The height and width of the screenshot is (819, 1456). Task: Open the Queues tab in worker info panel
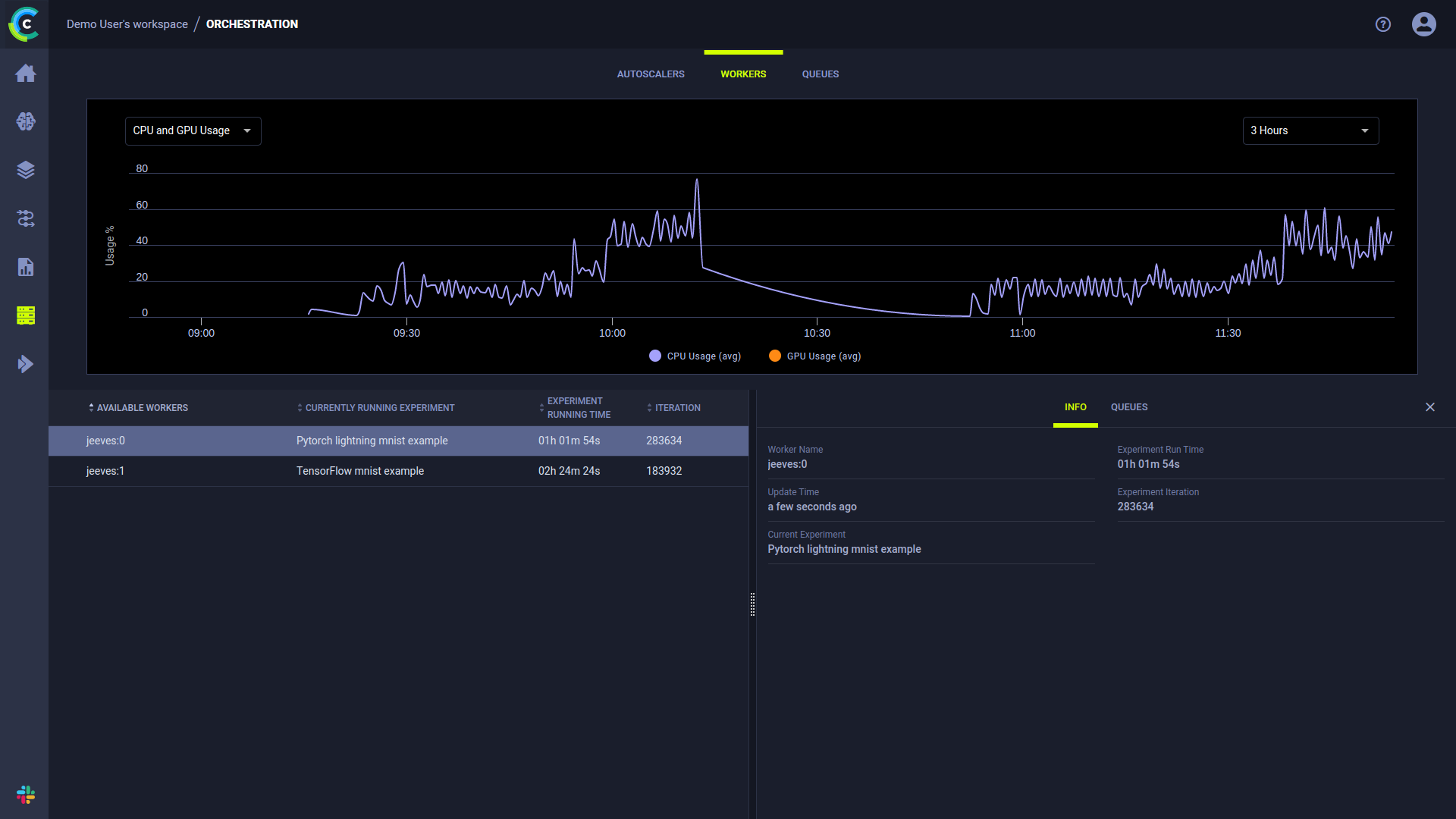coord(1128,407)
